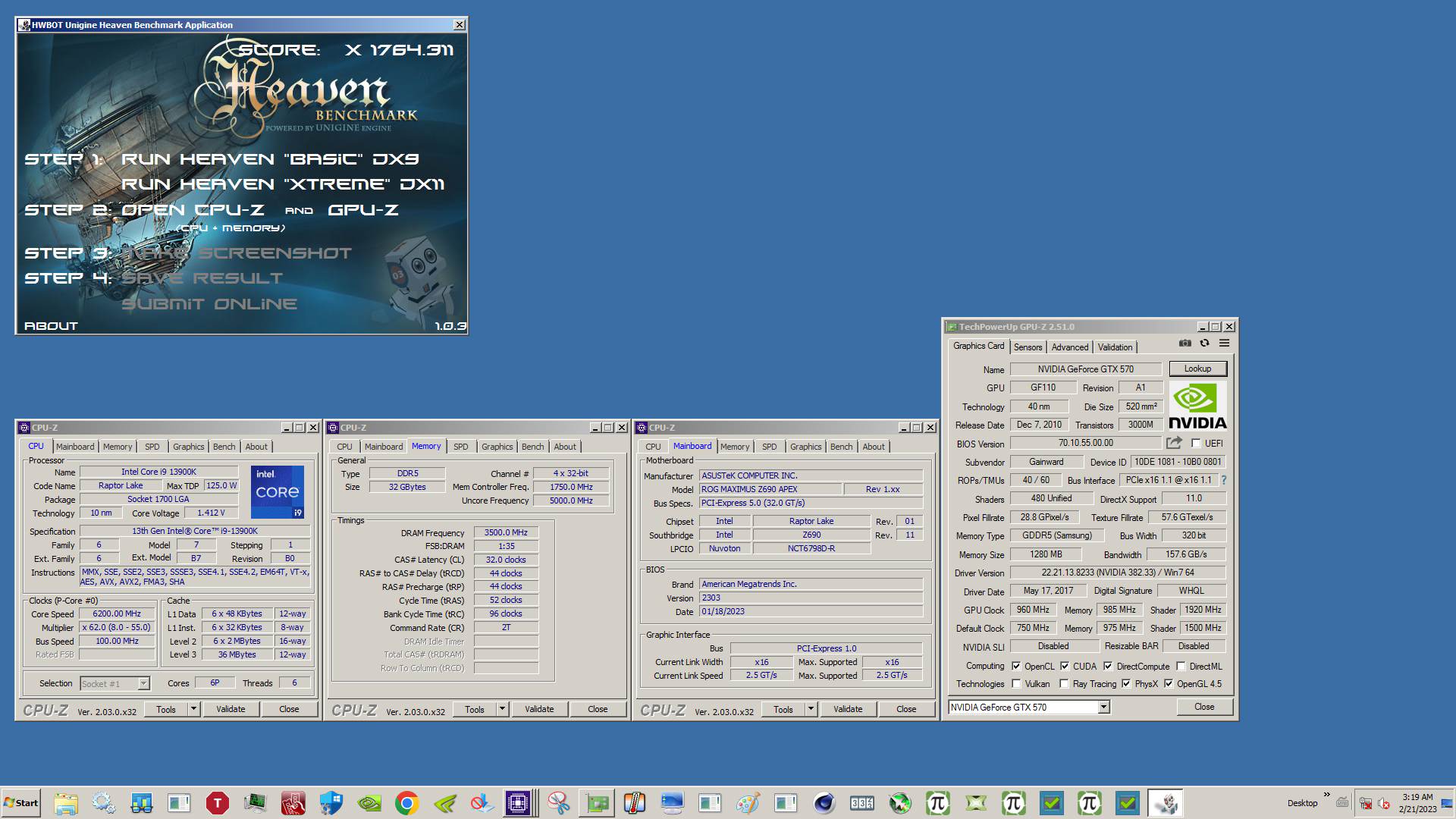Screen dimensions: 1456x819
Task: Click the Heaven robot taskbar icon
Action: tap(1166, 803)
